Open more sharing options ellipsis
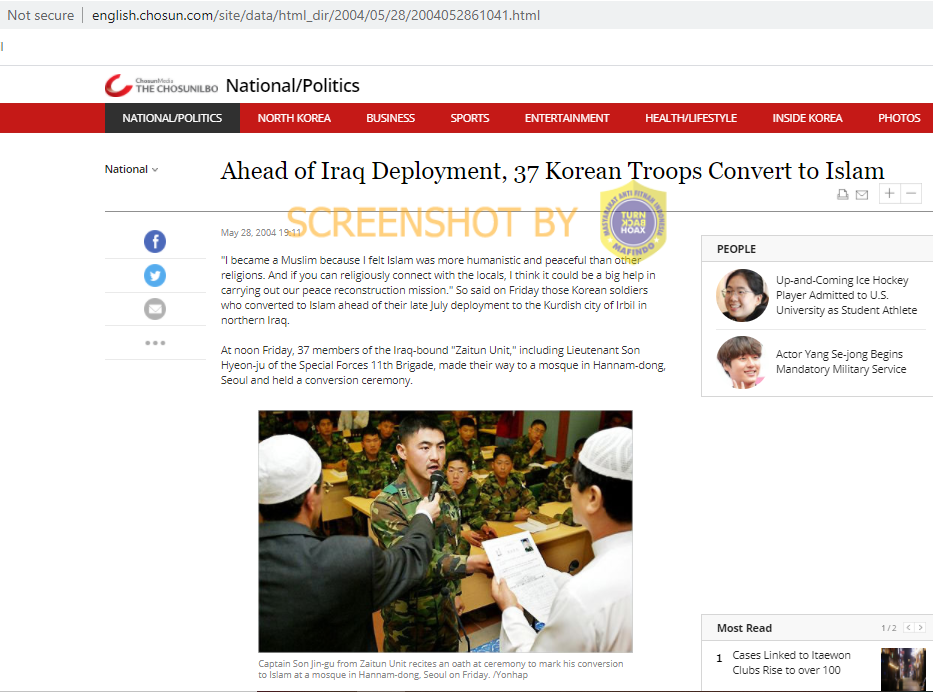933x692 pixels. pos(155,343)
